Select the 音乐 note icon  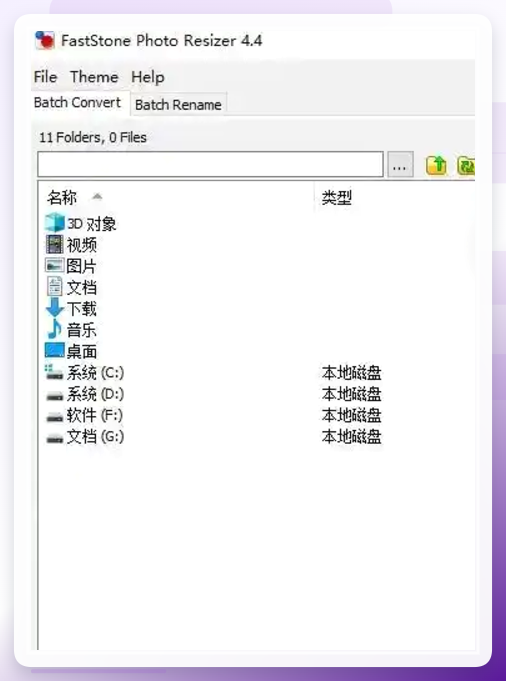point(55,329)
